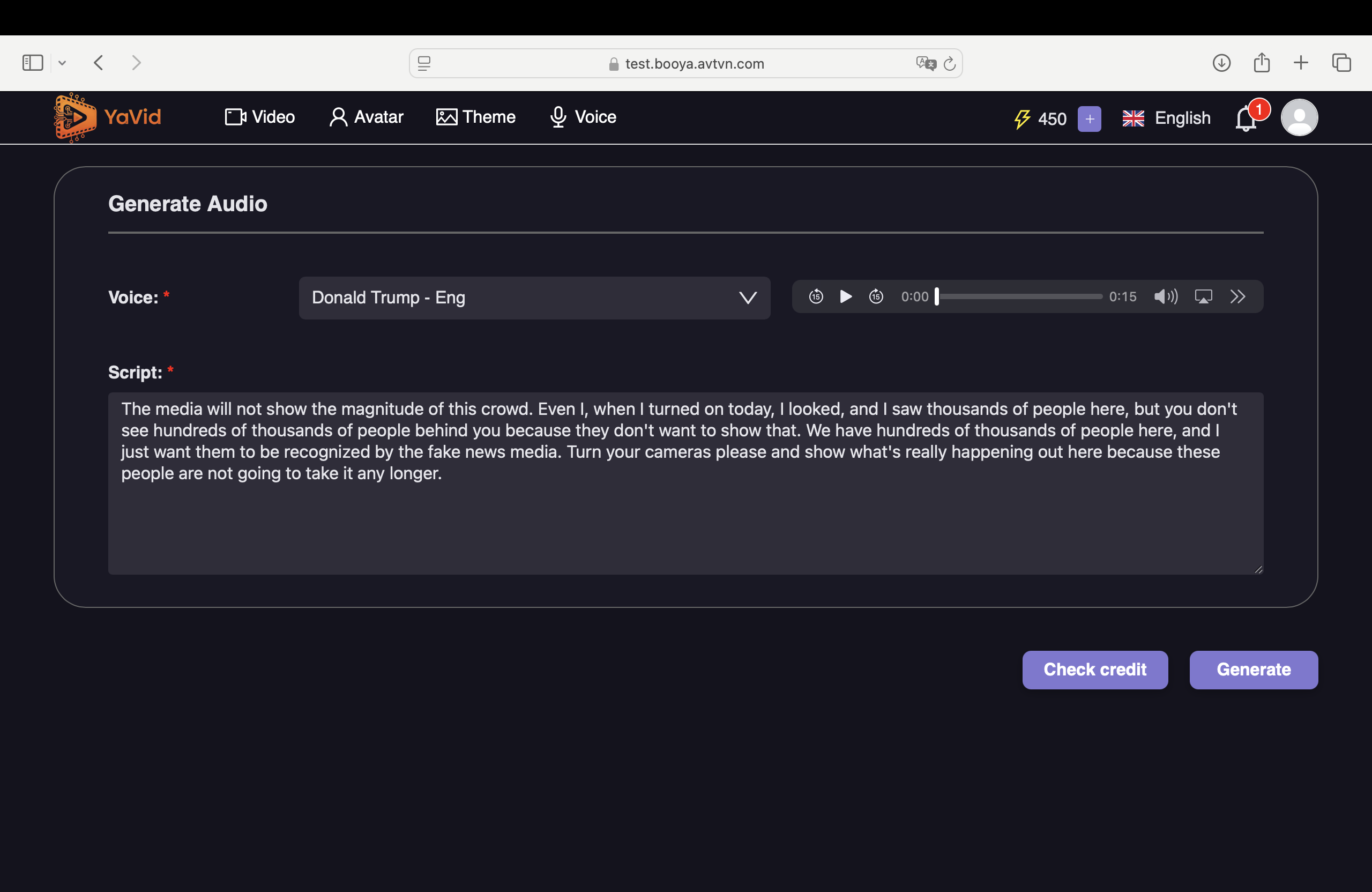This screenshot has height=892, width=1372.
Task: Play the voice preview audio
Action: pyautogui.click(x=846, y=296)
